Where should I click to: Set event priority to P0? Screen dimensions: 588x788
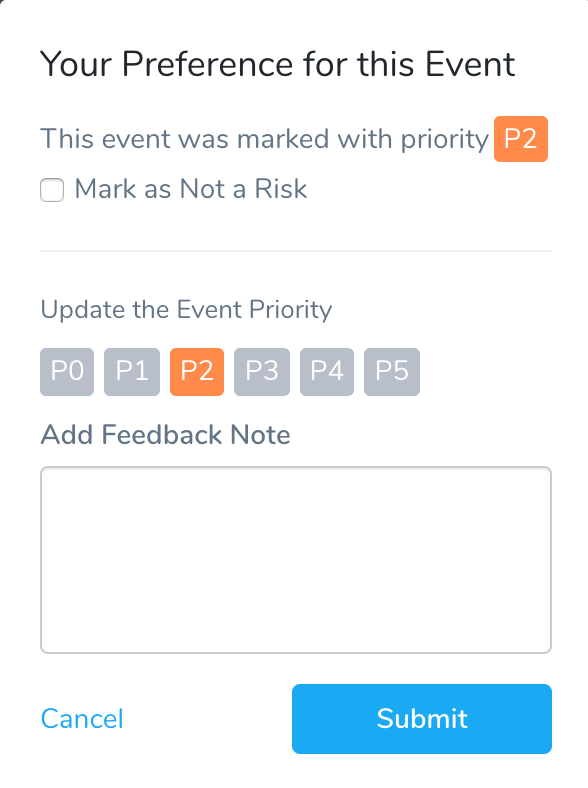[x=67, y=372]
